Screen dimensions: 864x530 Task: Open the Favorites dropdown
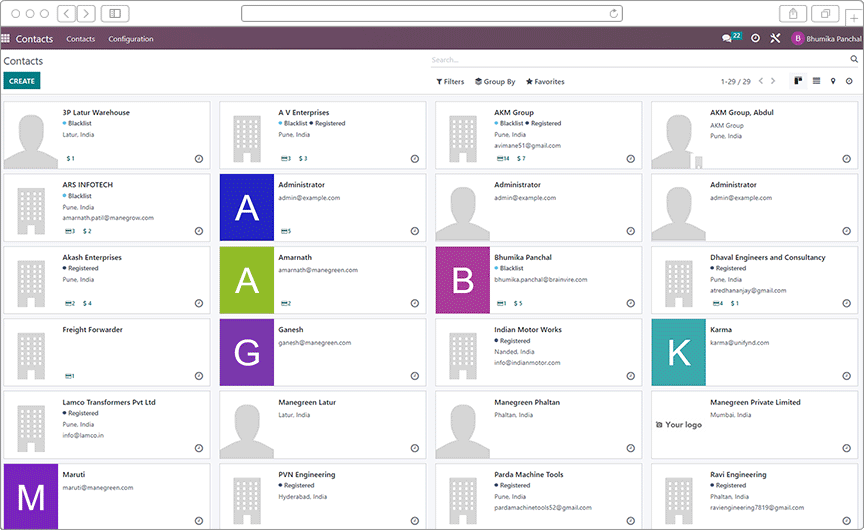tap(545, 82)
